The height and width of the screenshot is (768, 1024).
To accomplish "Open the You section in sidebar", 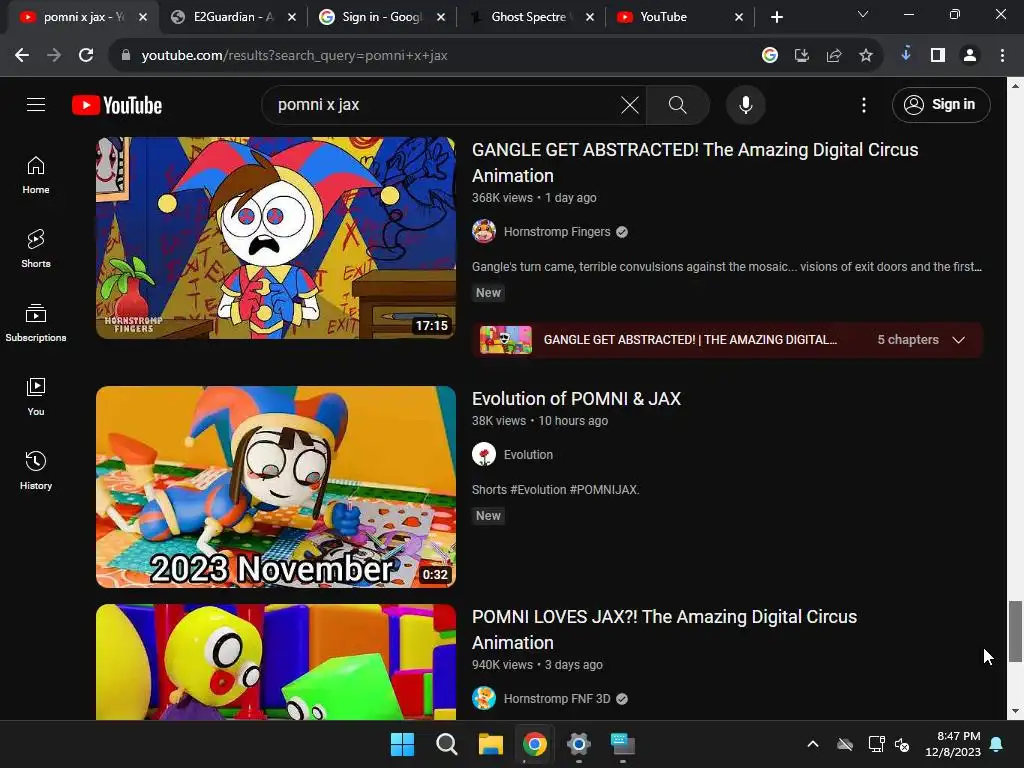I will [36, 396].
